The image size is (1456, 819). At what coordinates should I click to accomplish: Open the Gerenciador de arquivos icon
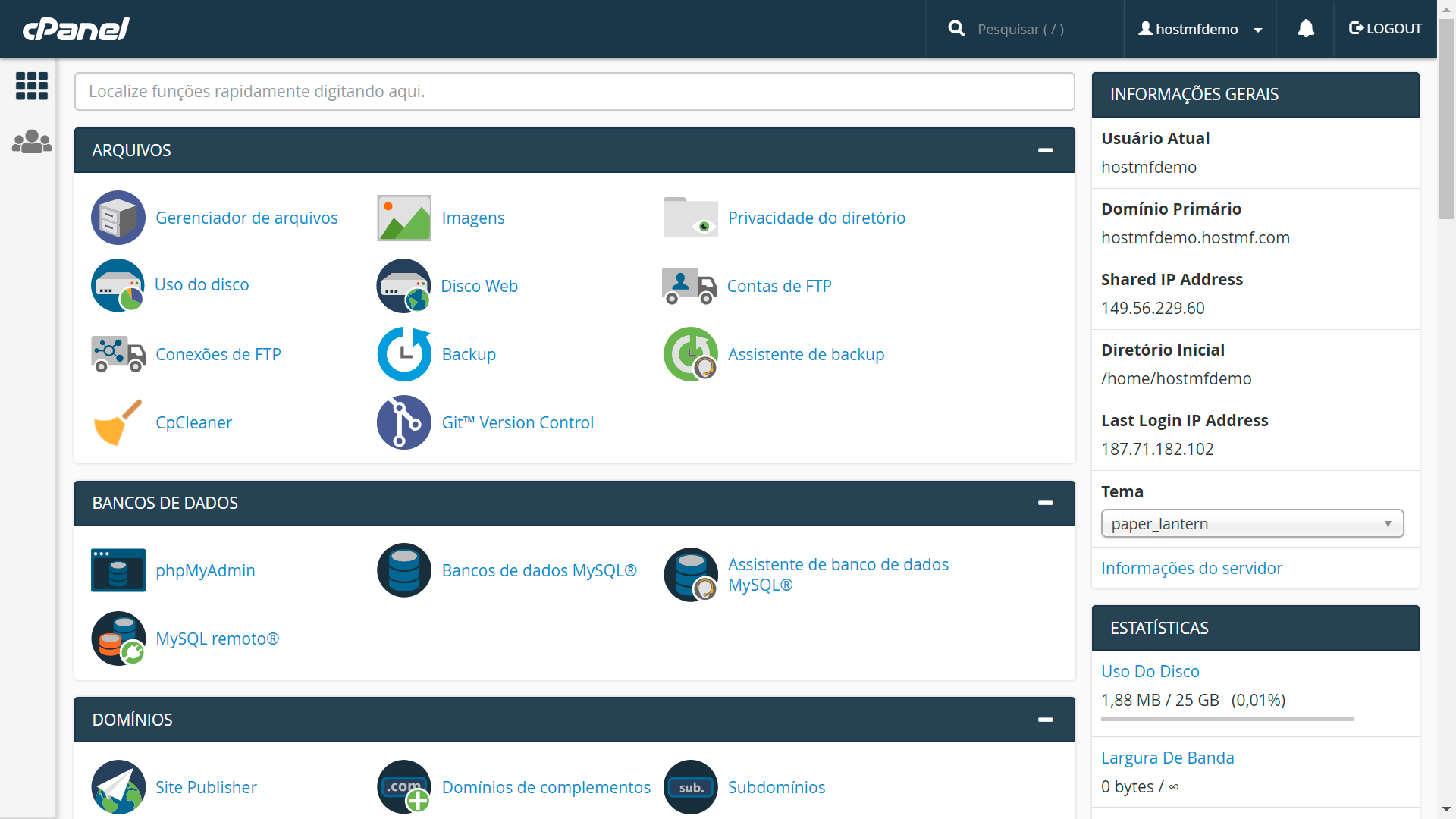pyautogui.click(x=118, y=218)
